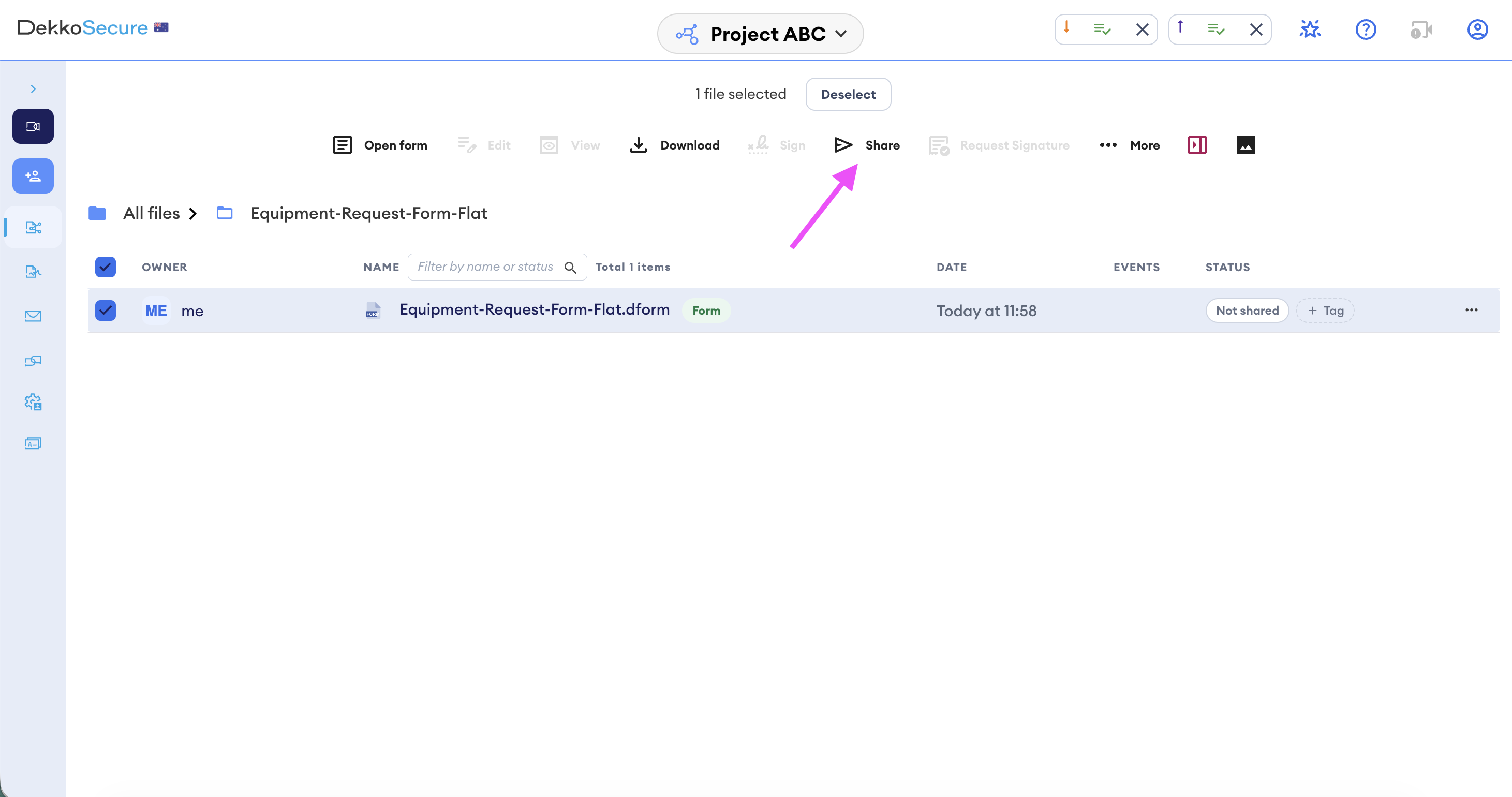Open the mail sidebar section

(x=33, y=316)
